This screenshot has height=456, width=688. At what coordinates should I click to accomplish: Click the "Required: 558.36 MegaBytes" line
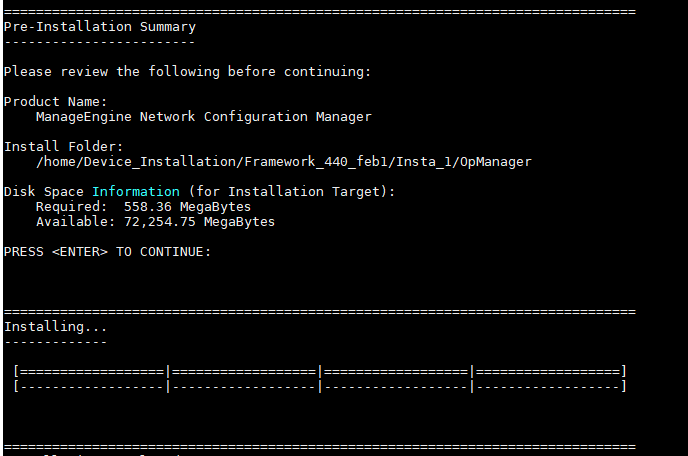[x=143, y=207]
